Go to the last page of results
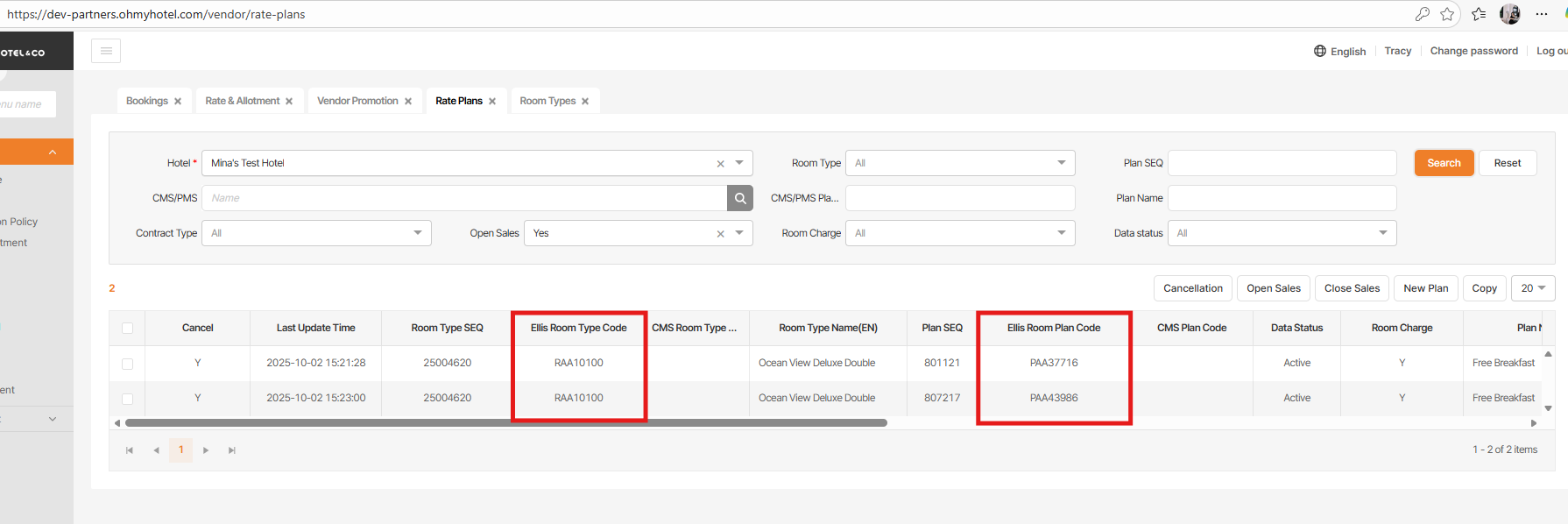Image resolution: width=1568 pixels, height=524 pixels. click(232, 450)
